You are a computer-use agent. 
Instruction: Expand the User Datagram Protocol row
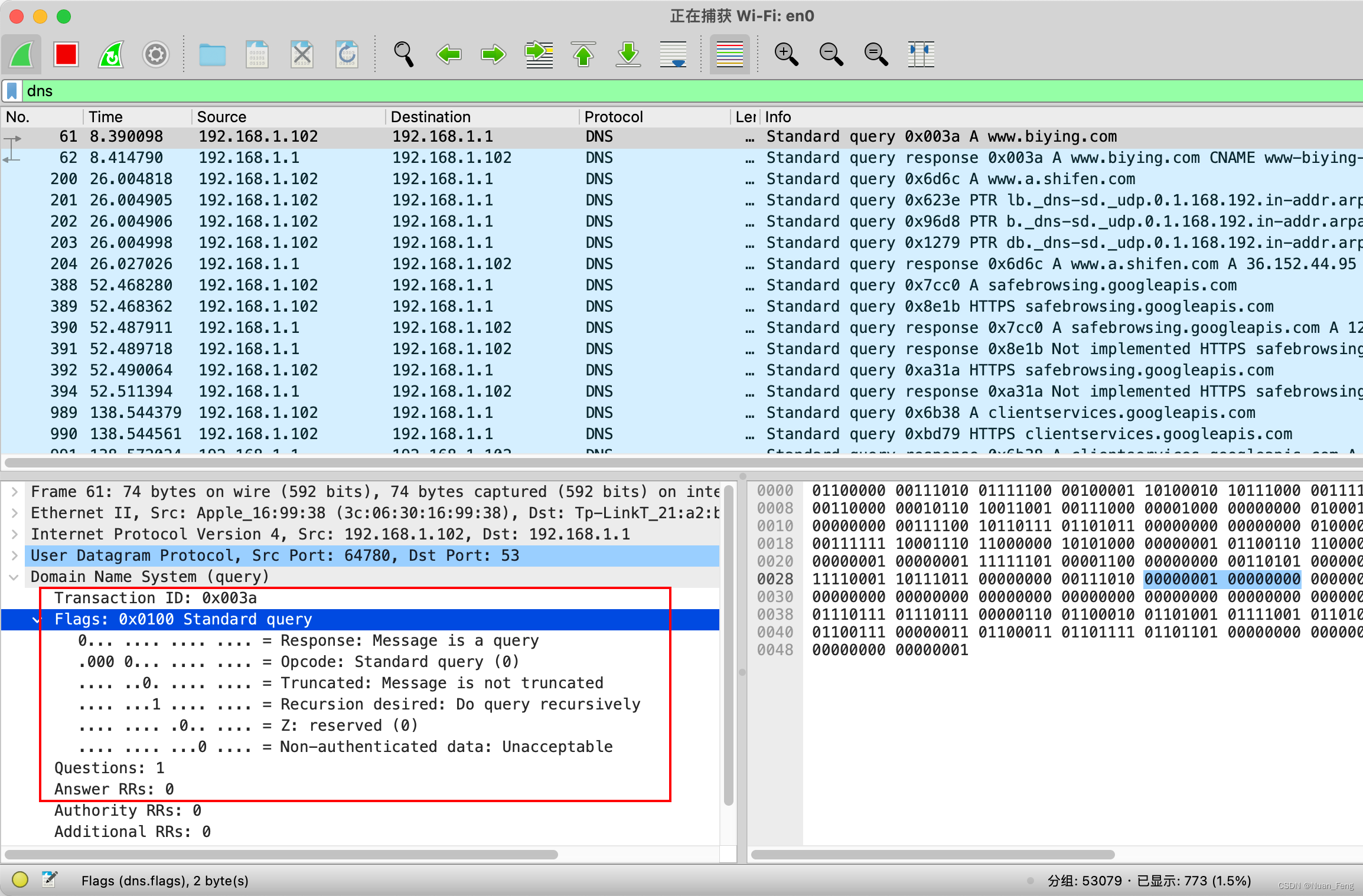[15, 555]
